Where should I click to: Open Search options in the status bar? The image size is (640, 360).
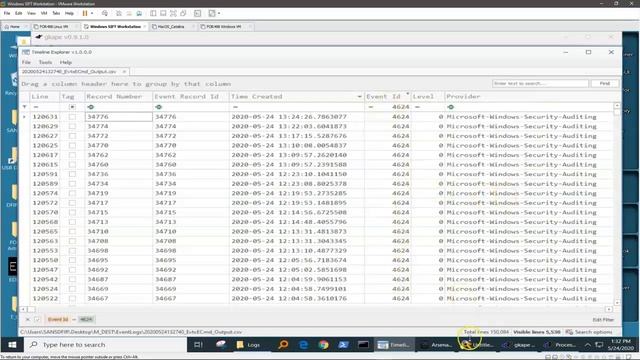point(589,332)
